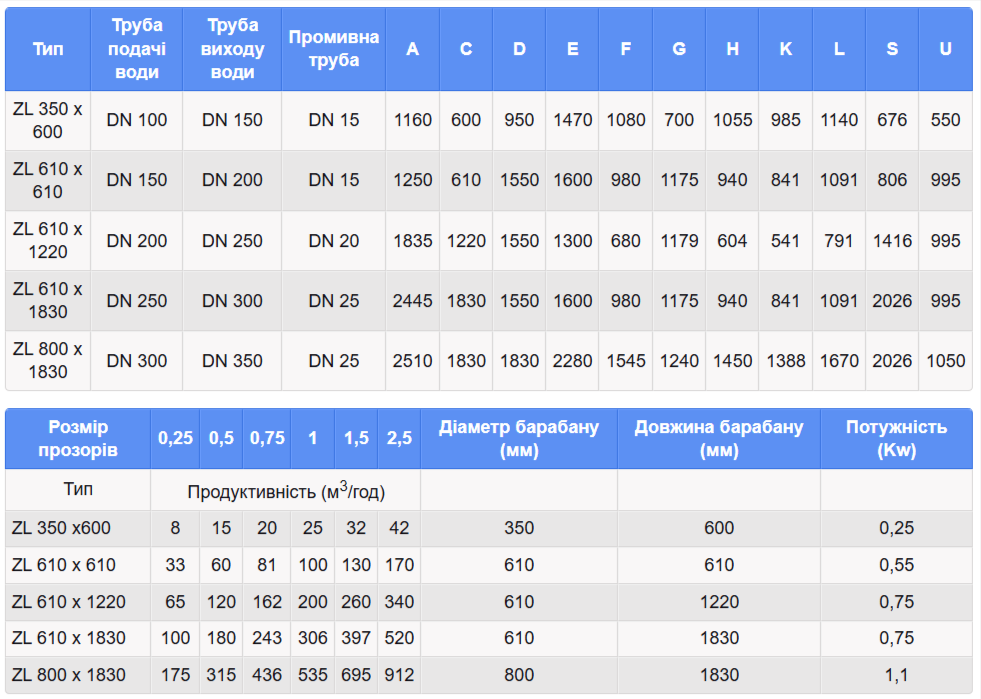Select the productivity value 912
981x699 pixels.
pos(399,675)
